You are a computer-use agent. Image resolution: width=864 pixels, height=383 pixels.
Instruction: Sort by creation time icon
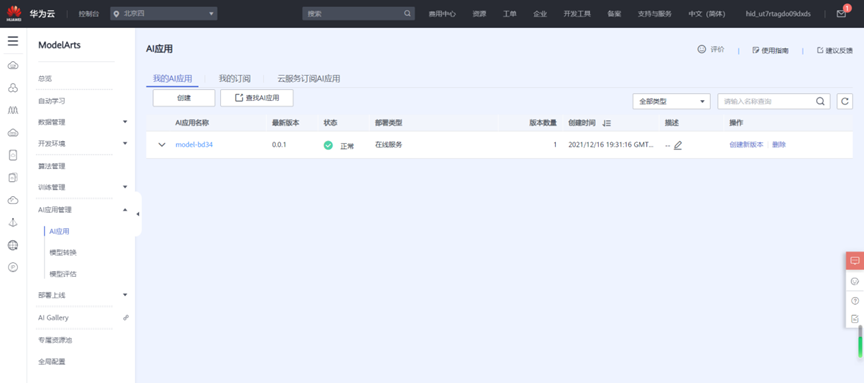(x=607, y=123)
